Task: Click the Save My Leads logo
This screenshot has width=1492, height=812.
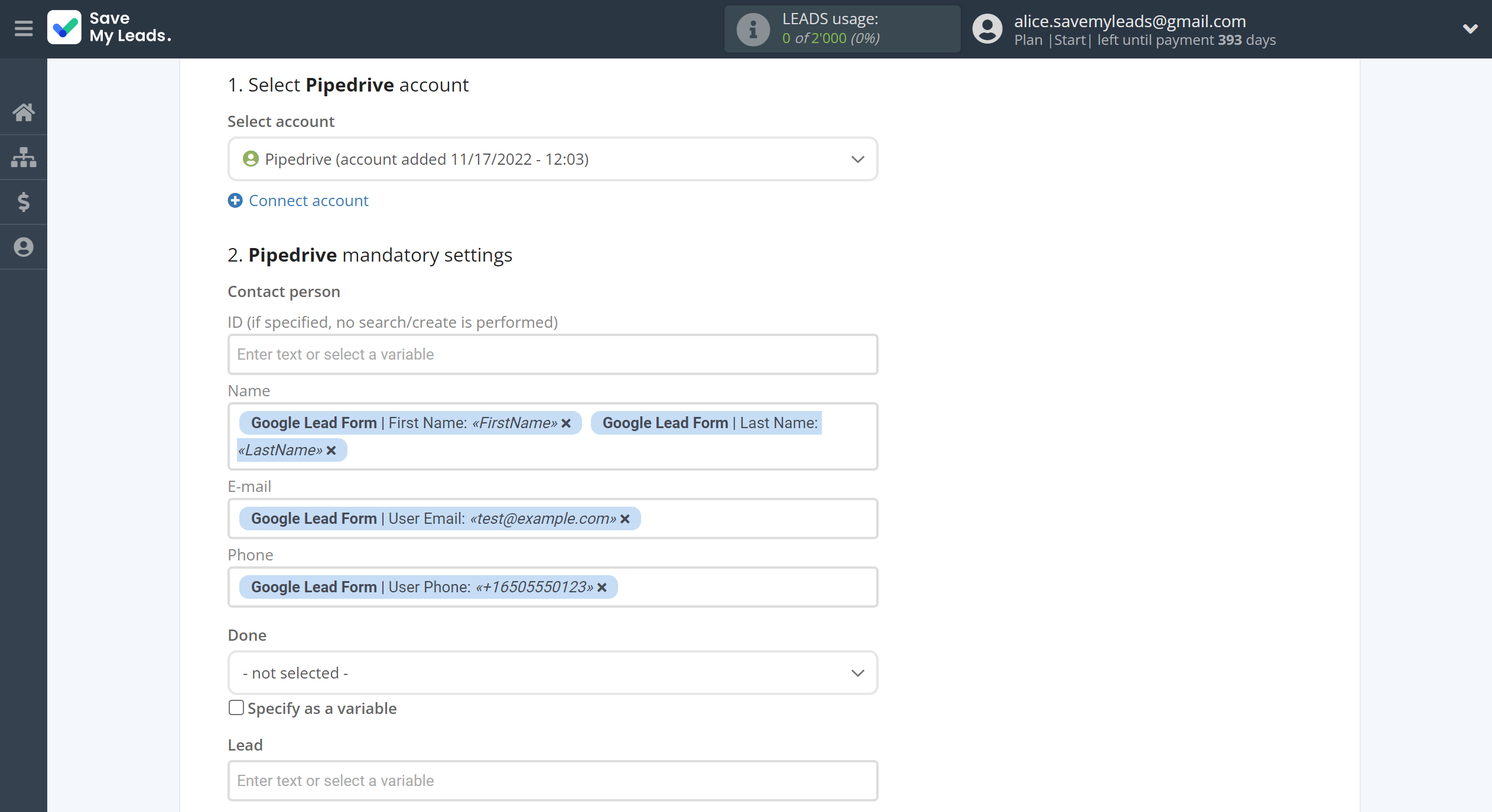Action: [109, 28]
